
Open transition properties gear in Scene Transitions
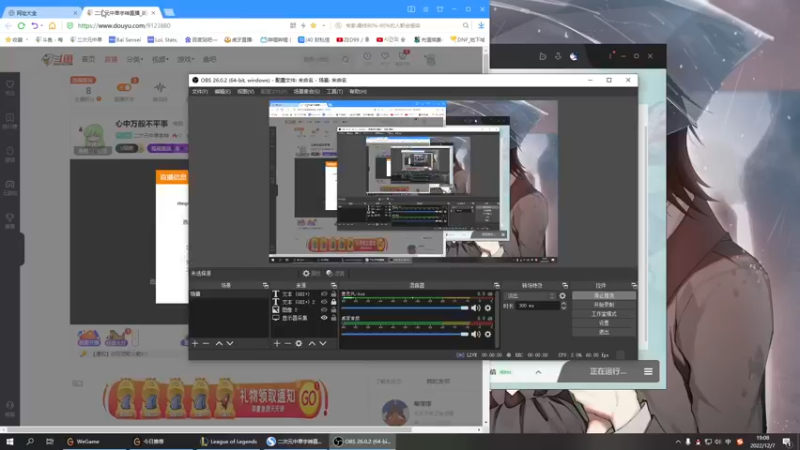562,296
